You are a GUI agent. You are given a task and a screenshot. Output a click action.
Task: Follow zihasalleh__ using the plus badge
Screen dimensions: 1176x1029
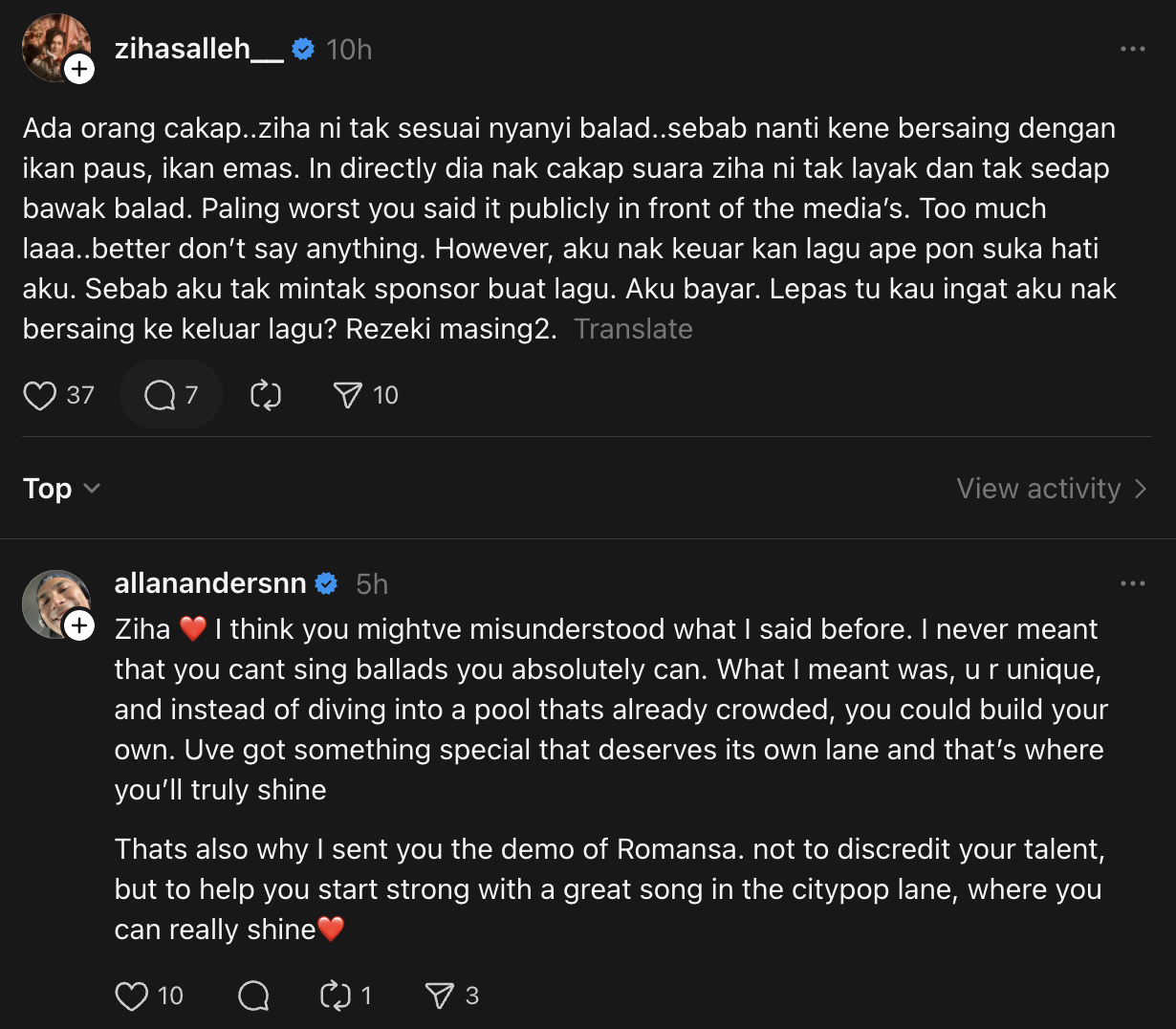pyautogui.click(x=79, y=69)
